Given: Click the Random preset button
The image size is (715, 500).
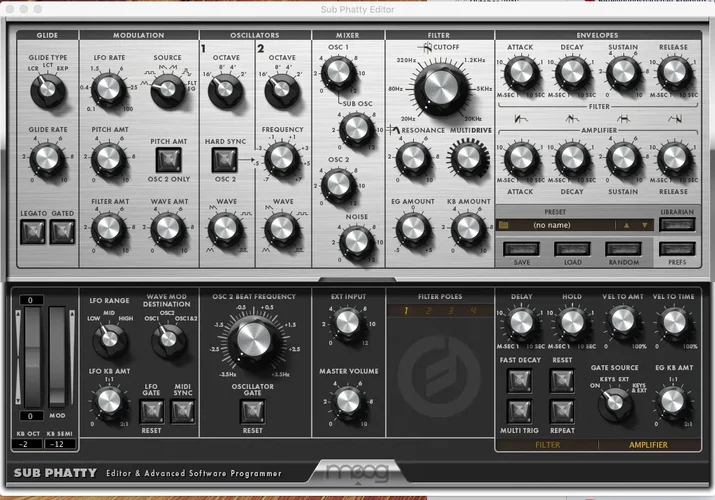Looking at the screenshot, I should point(623,249).
